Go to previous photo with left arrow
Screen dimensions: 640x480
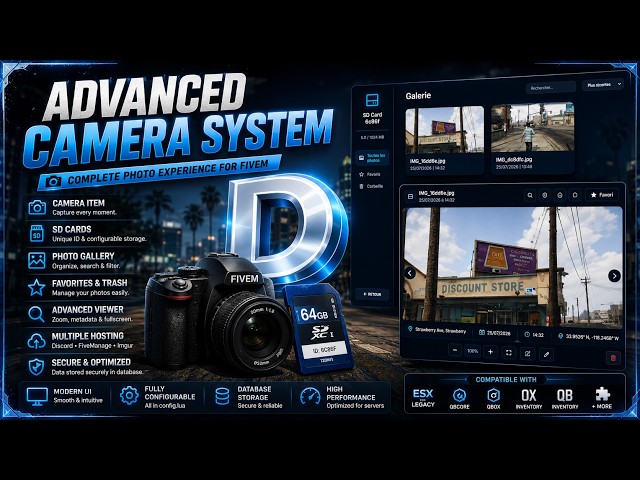(410, 273)
